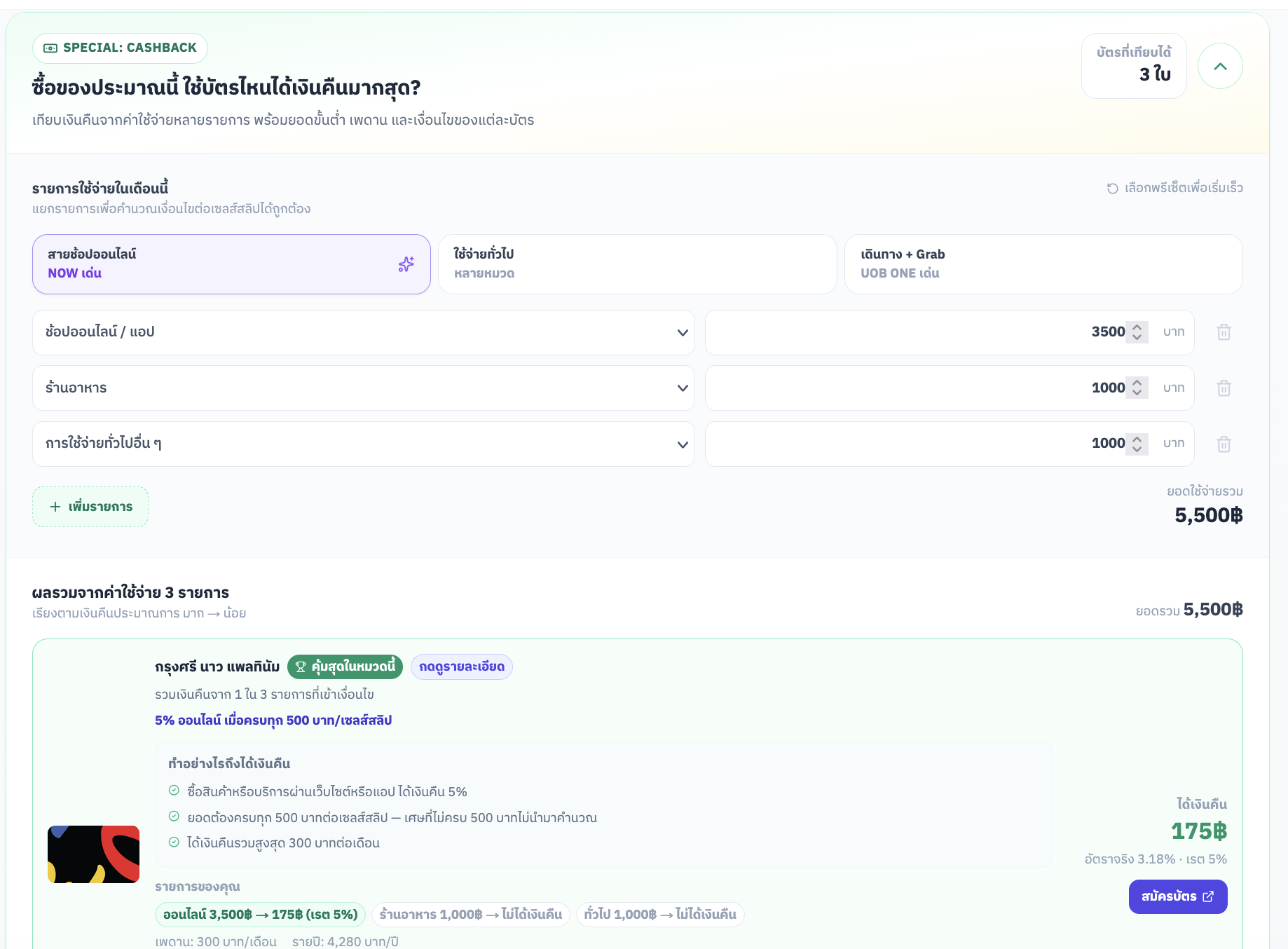This screenshot has height=949, width=1288.
Task: Click the check icon beside ได้เงินคืนรวมสูงสุด 300 บาท
Action: 174,842
